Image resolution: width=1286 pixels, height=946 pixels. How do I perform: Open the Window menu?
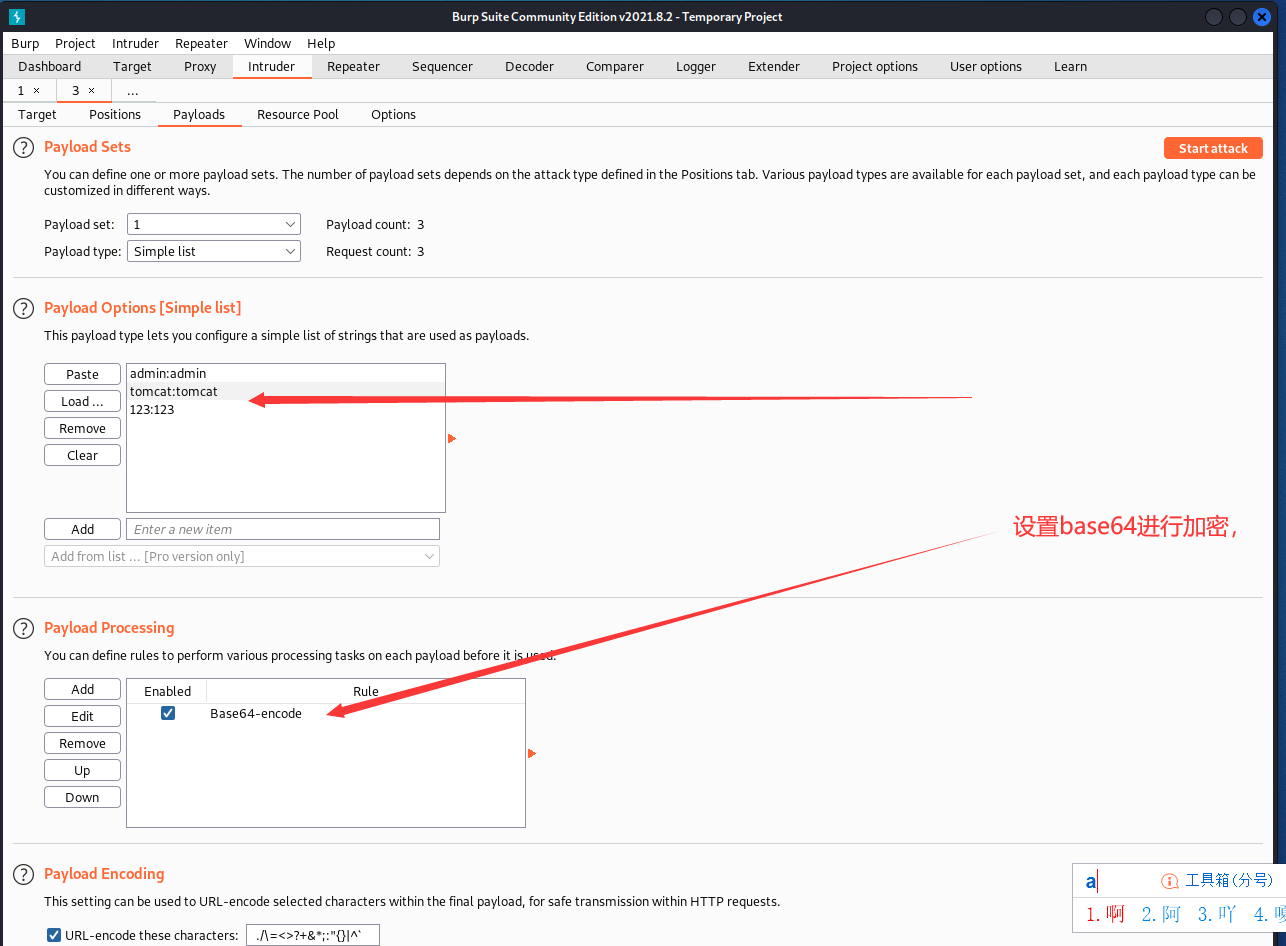(267, 43)
